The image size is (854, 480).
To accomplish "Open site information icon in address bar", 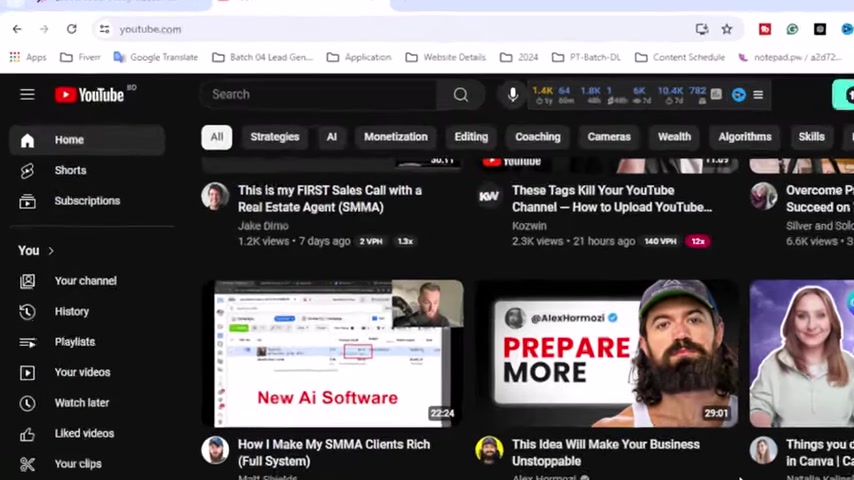I will click(x=104, y=29).
